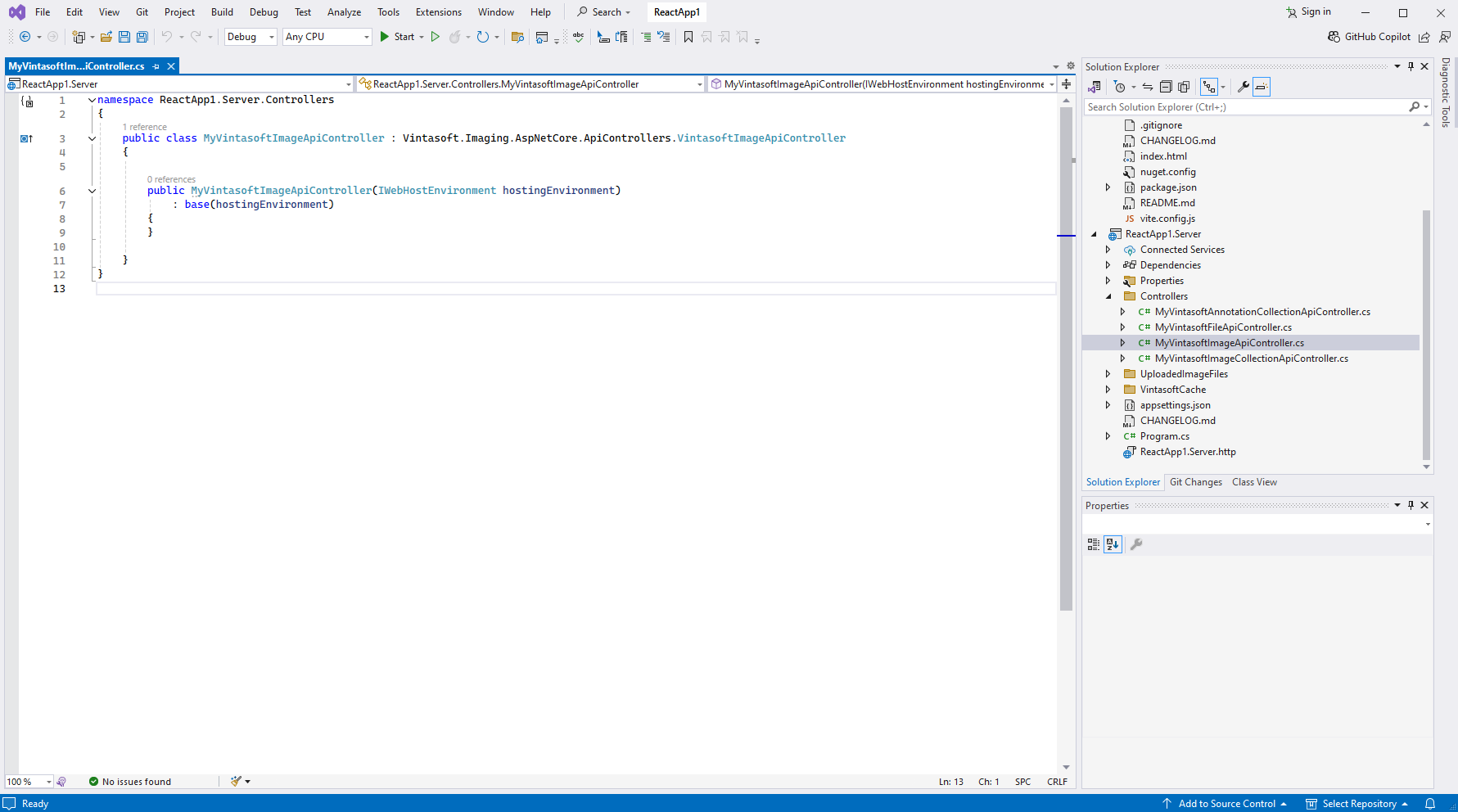
Task: Click the Start debugging button
Action: point(397,37)
